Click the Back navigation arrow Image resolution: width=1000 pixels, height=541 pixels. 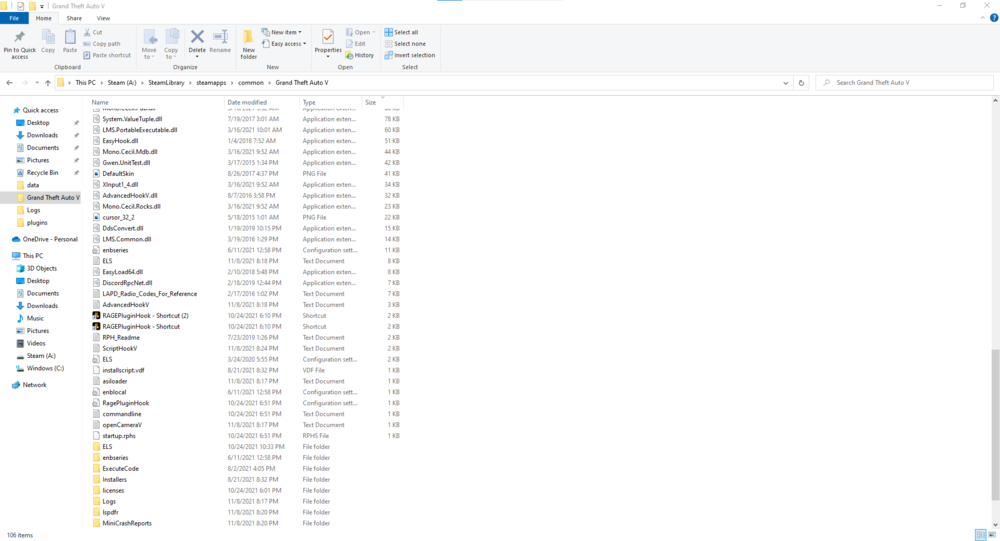tap(10, 82)
